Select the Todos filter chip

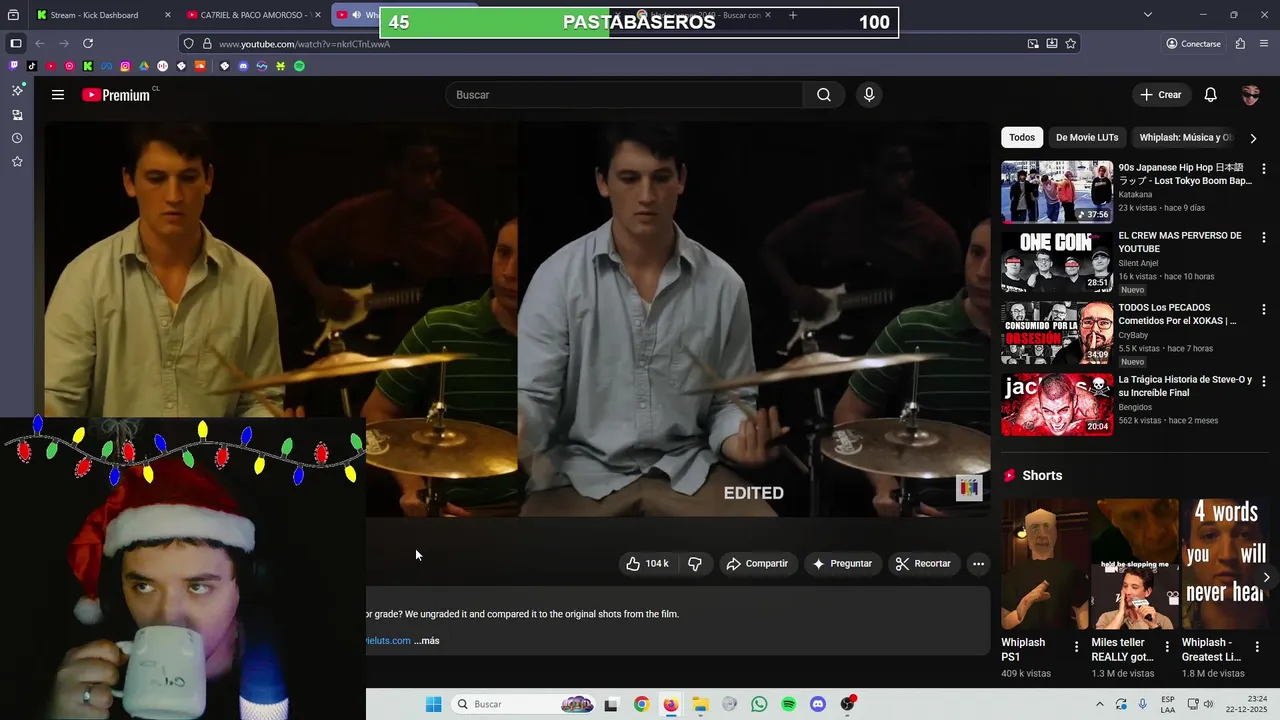tap(1022, 138)
